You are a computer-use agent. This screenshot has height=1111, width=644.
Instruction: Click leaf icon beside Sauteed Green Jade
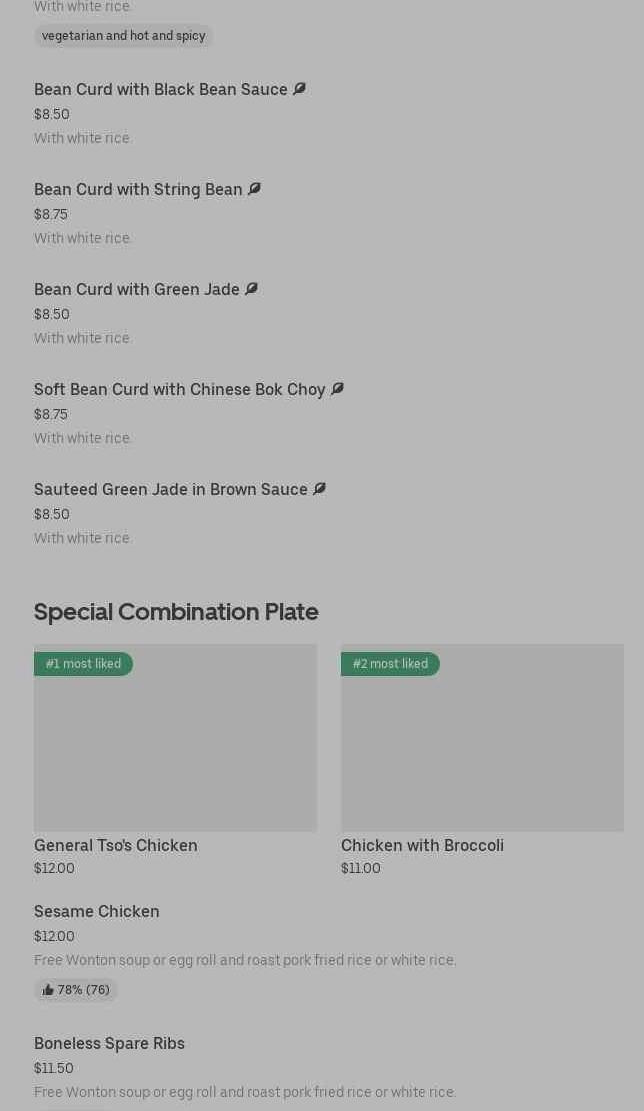point(319,489)
